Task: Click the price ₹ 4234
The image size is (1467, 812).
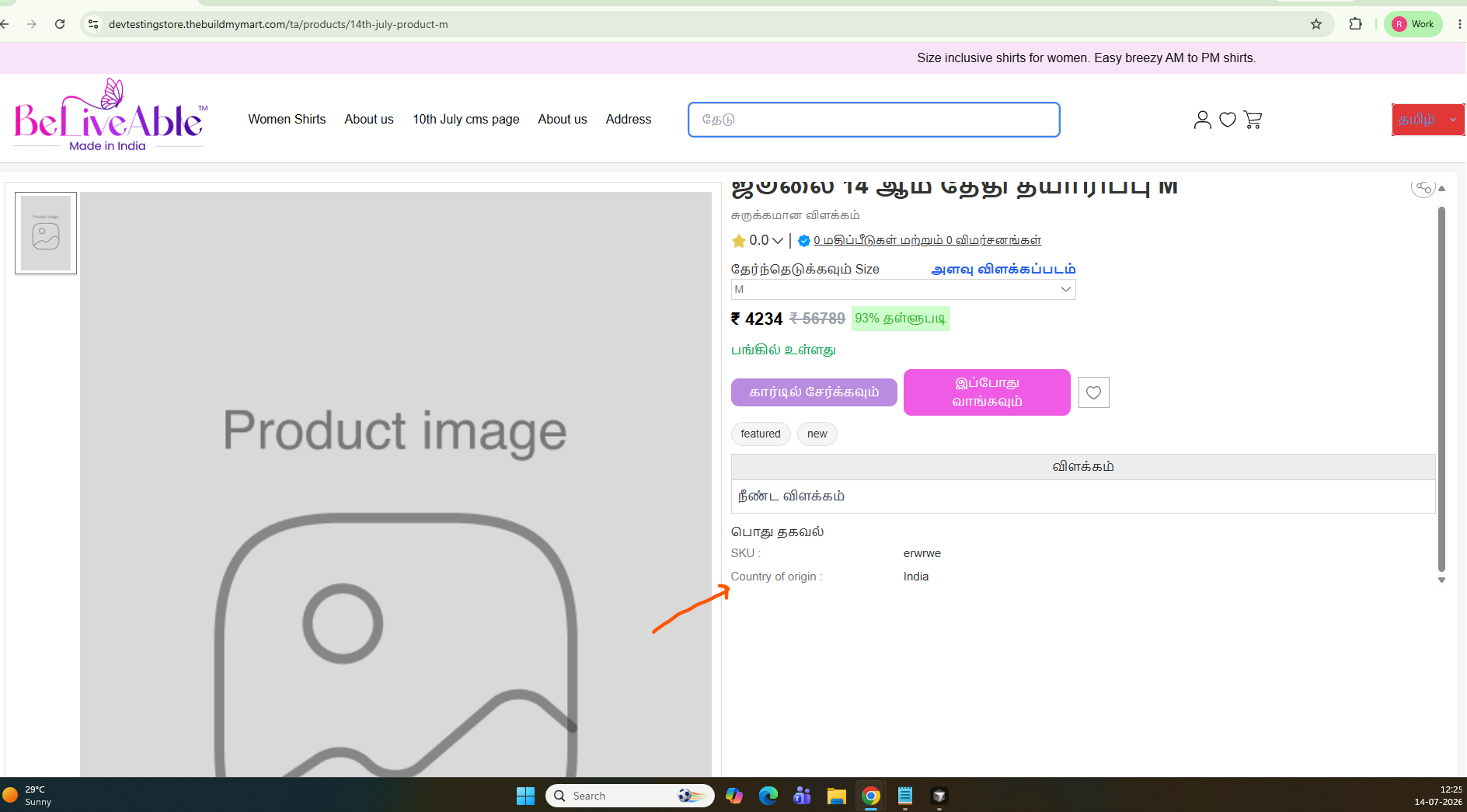Action: point(757,319)
